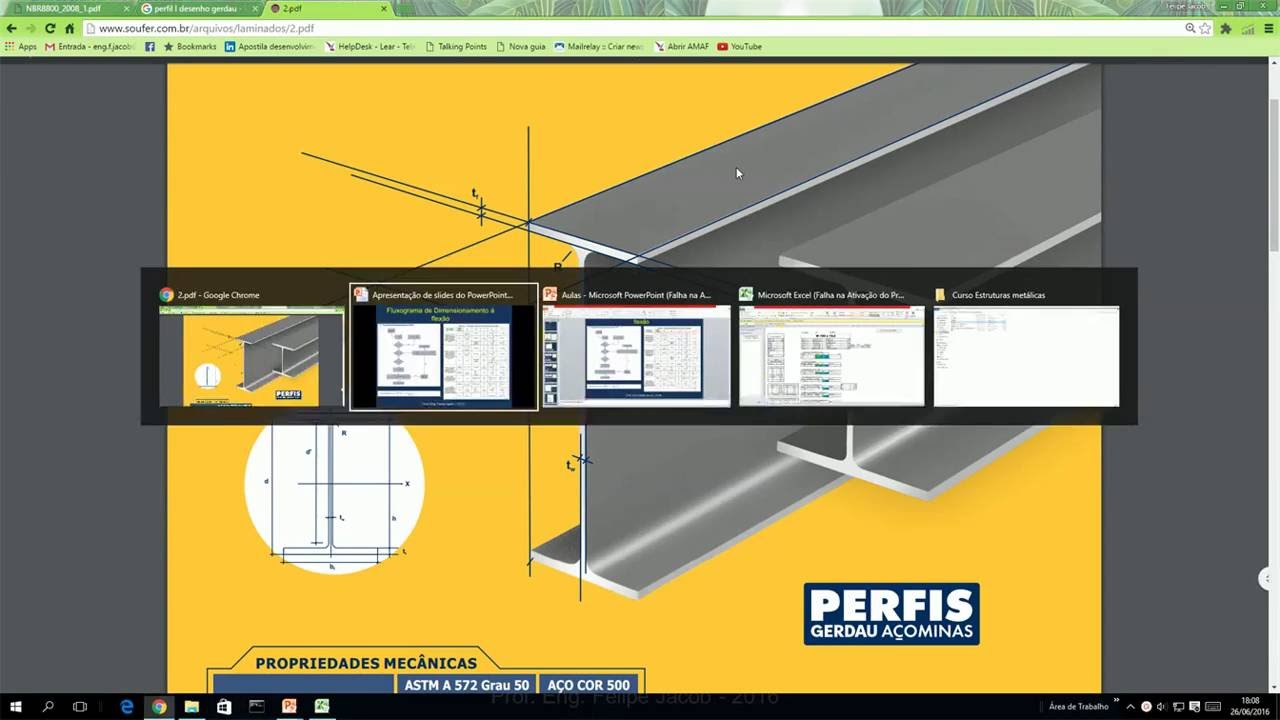This screenshot has width=1280, height=720.
Task: Switch to Curso Estruturas metálicas folder thumbnail
Action: pyautogui.click(x=1026, y=347)
